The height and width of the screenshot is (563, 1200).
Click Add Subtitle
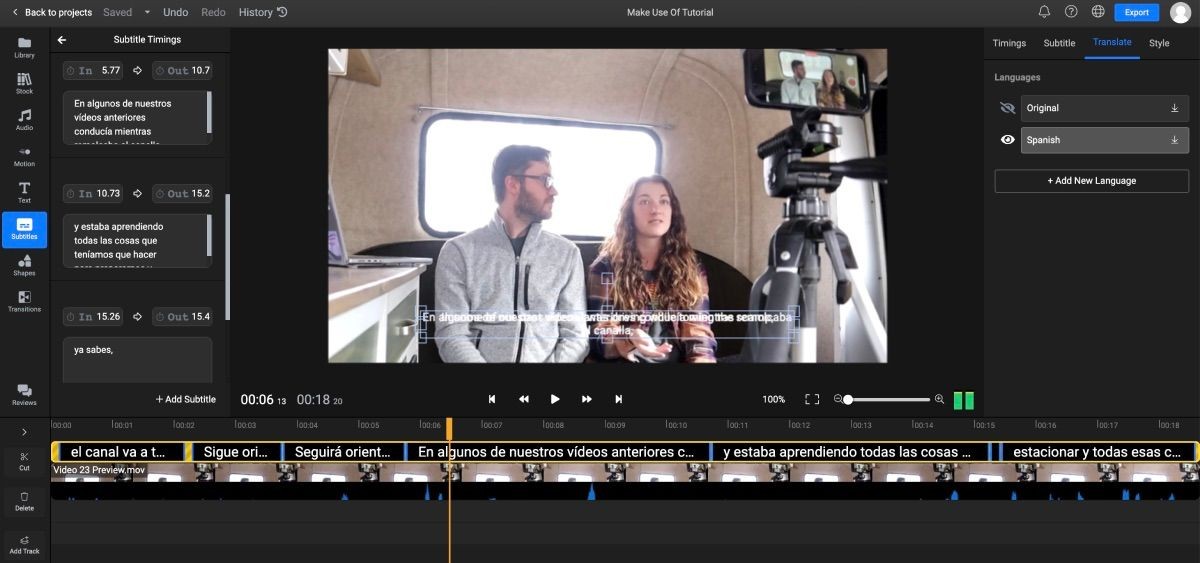point(186,399)
